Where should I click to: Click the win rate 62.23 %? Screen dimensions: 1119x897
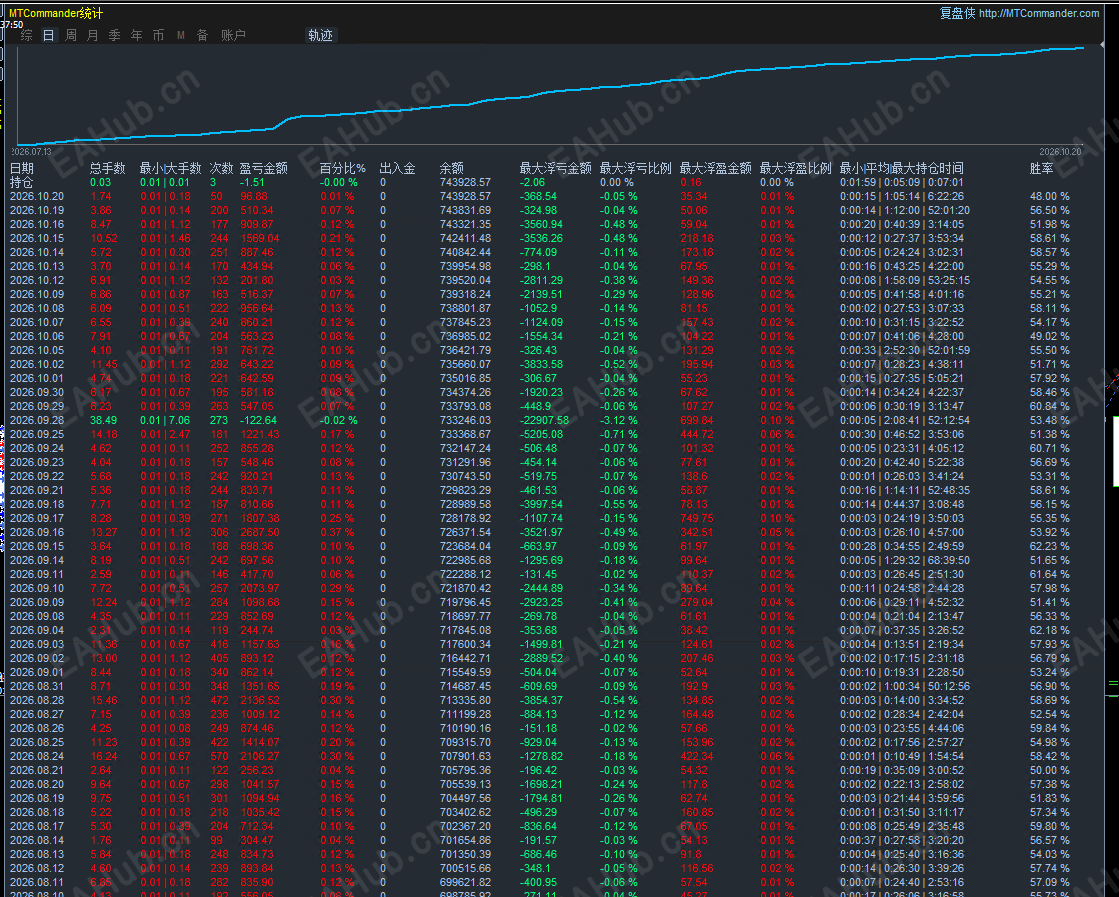tap(1050, 547)
